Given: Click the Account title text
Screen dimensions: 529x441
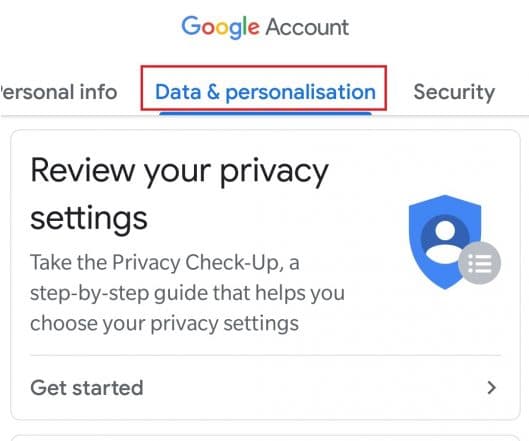Looking at the screenshot, I should tap(307, 27).
